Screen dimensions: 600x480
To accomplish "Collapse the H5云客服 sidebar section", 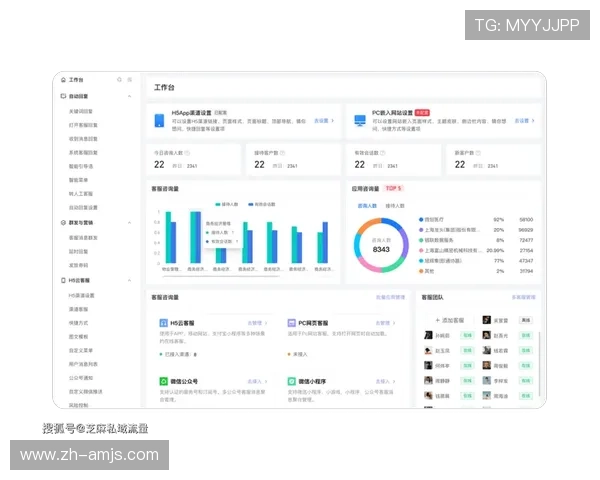I will [x=131, y=281].
